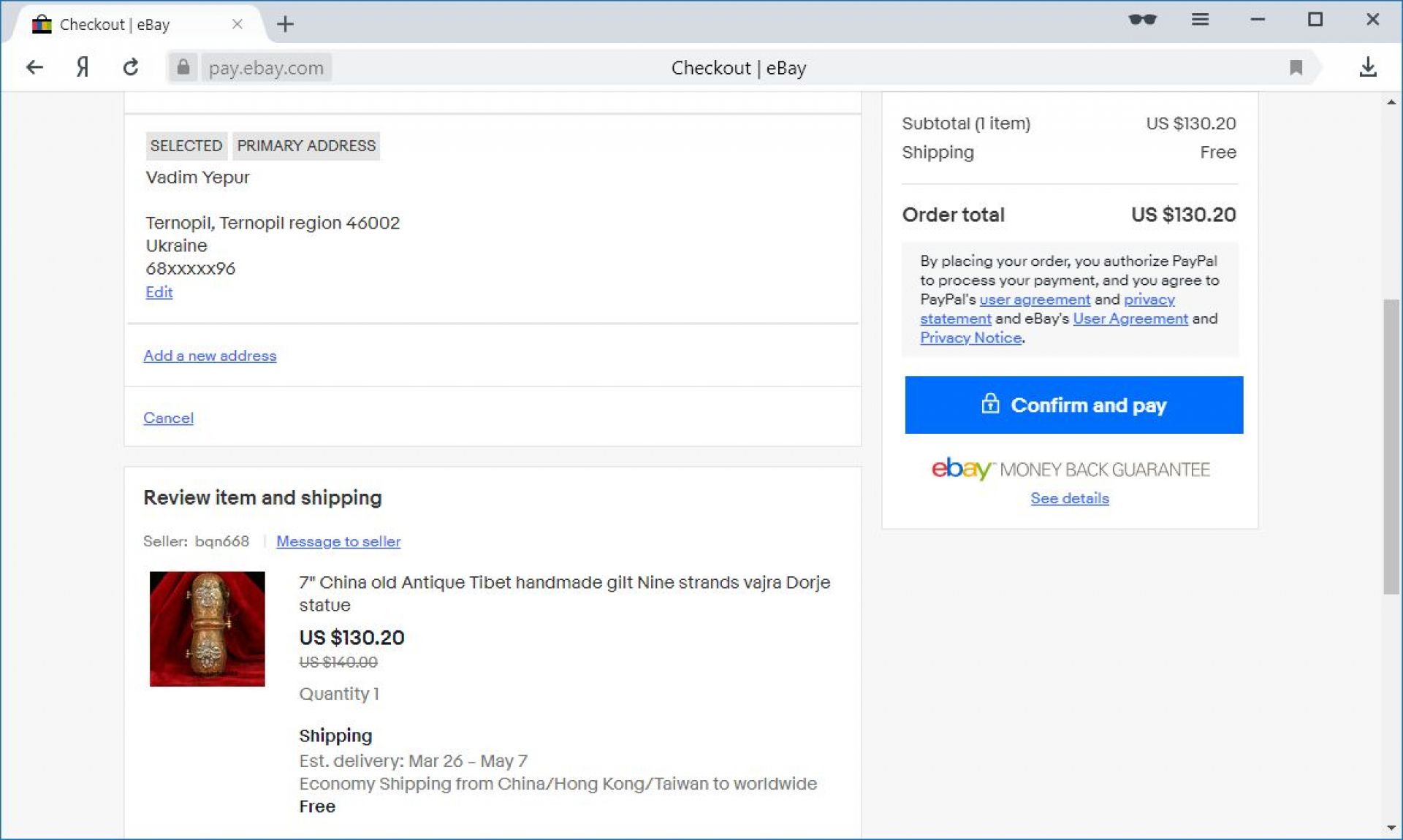Open Message to seller link

pyautogui.click(x=338, y=541)
